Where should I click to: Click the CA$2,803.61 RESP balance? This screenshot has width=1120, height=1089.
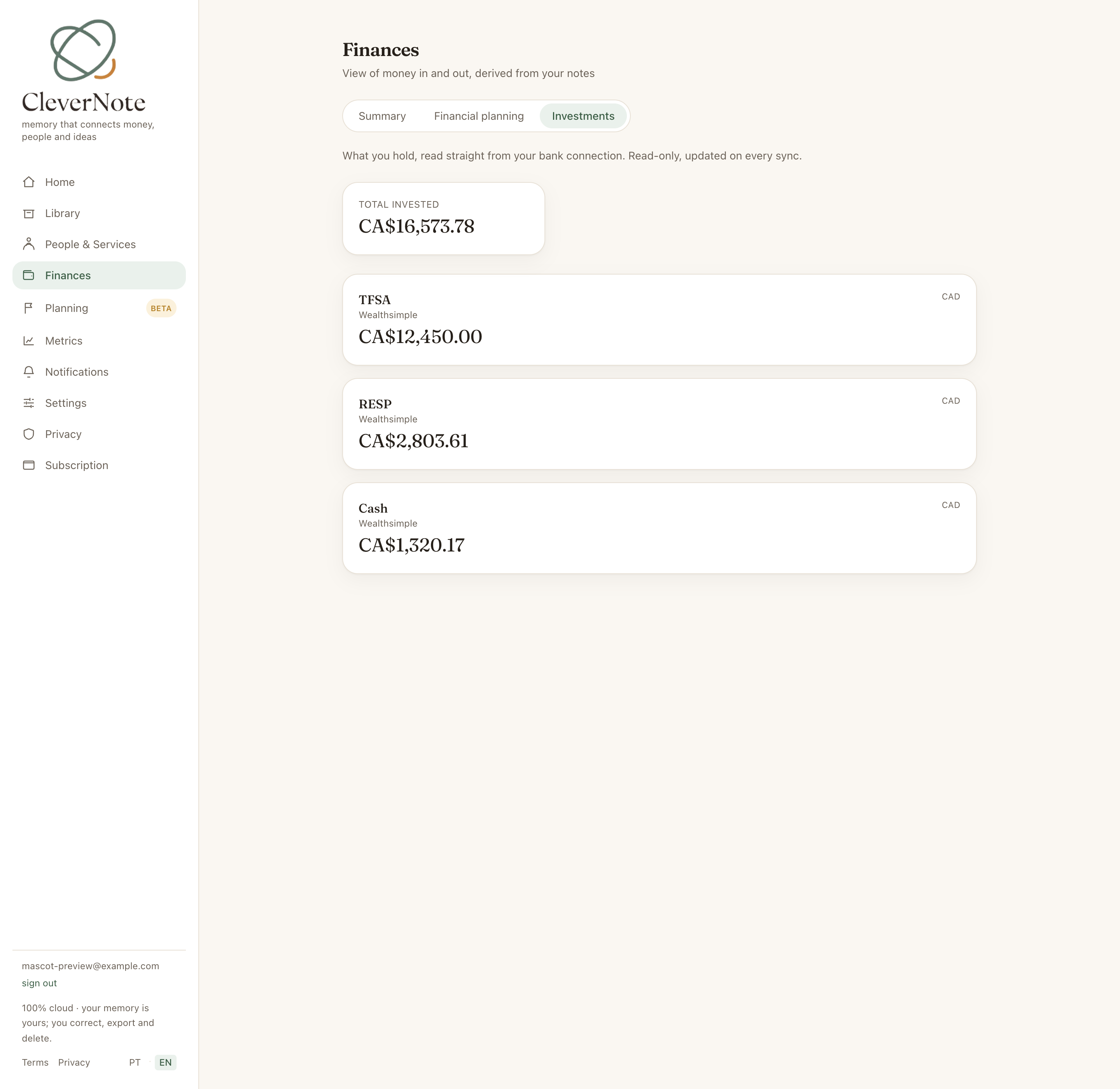coord(413,441)
